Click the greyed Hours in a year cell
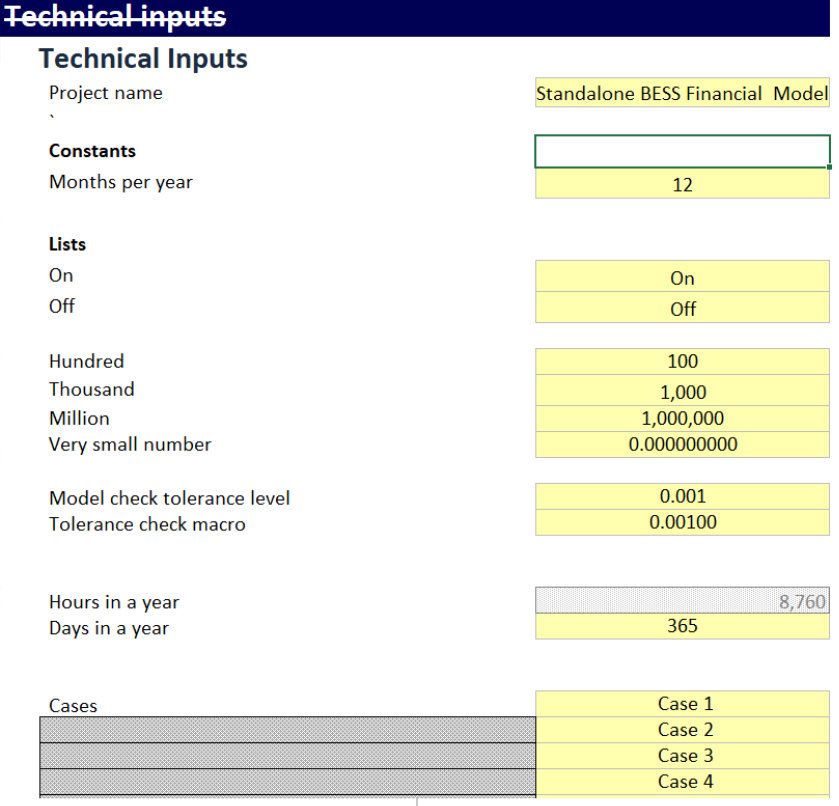This screenshot has width=839, height=806. 682,601
